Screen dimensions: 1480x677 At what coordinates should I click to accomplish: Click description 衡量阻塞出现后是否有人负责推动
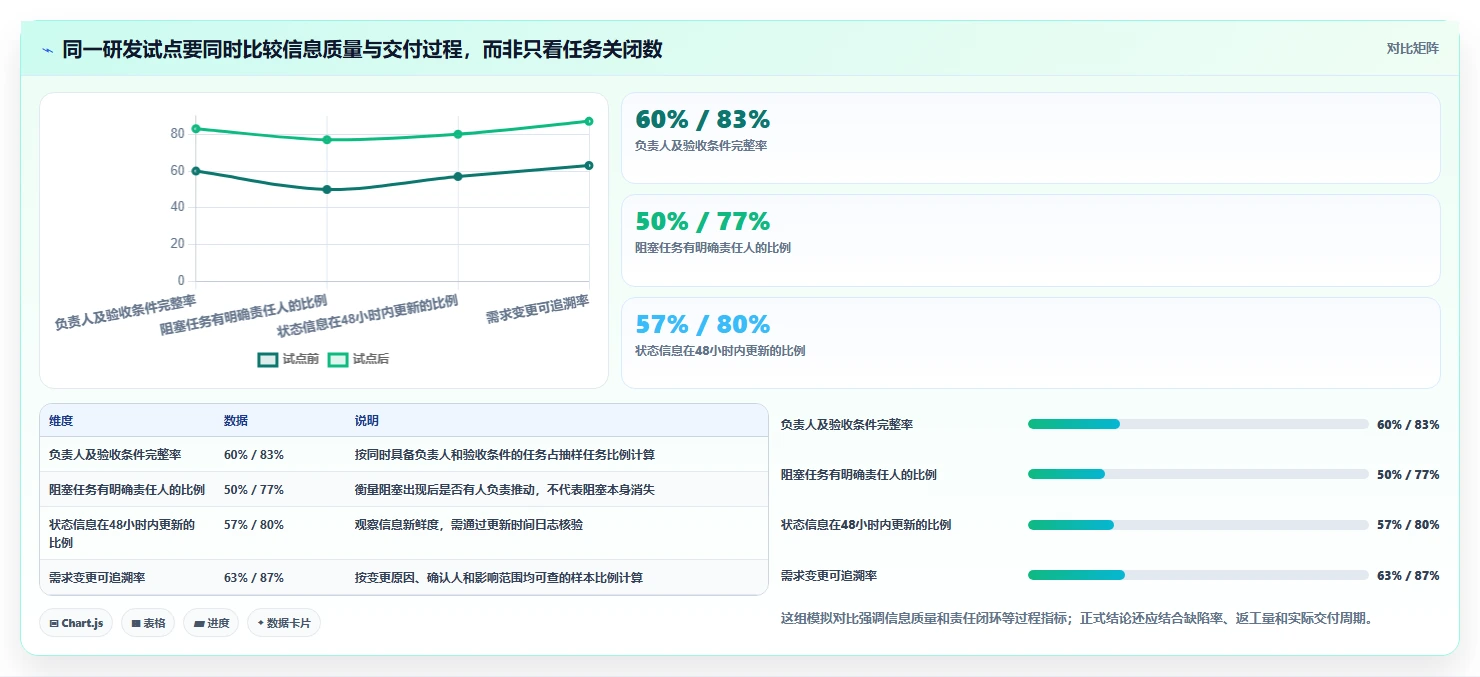click(x=505, y=490)
